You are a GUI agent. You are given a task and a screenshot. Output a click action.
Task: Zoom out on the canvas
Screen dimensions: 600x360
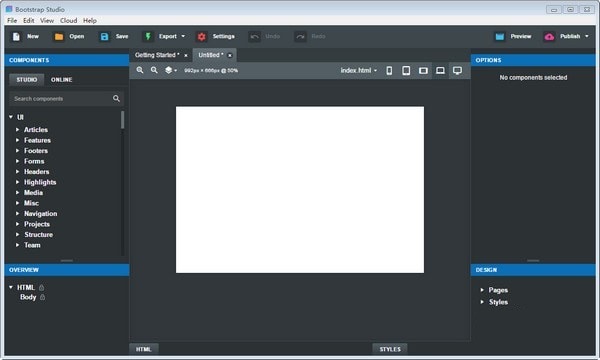tap(154, 70)
